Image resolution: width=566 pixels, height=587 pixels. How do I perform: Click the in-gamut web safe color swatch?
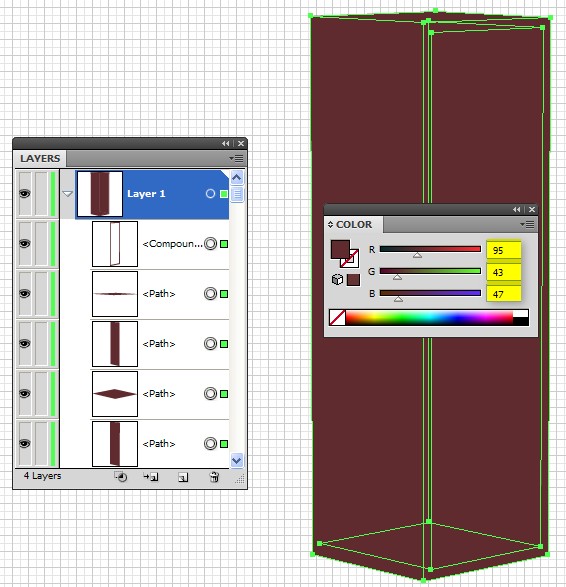pos(353,280)
